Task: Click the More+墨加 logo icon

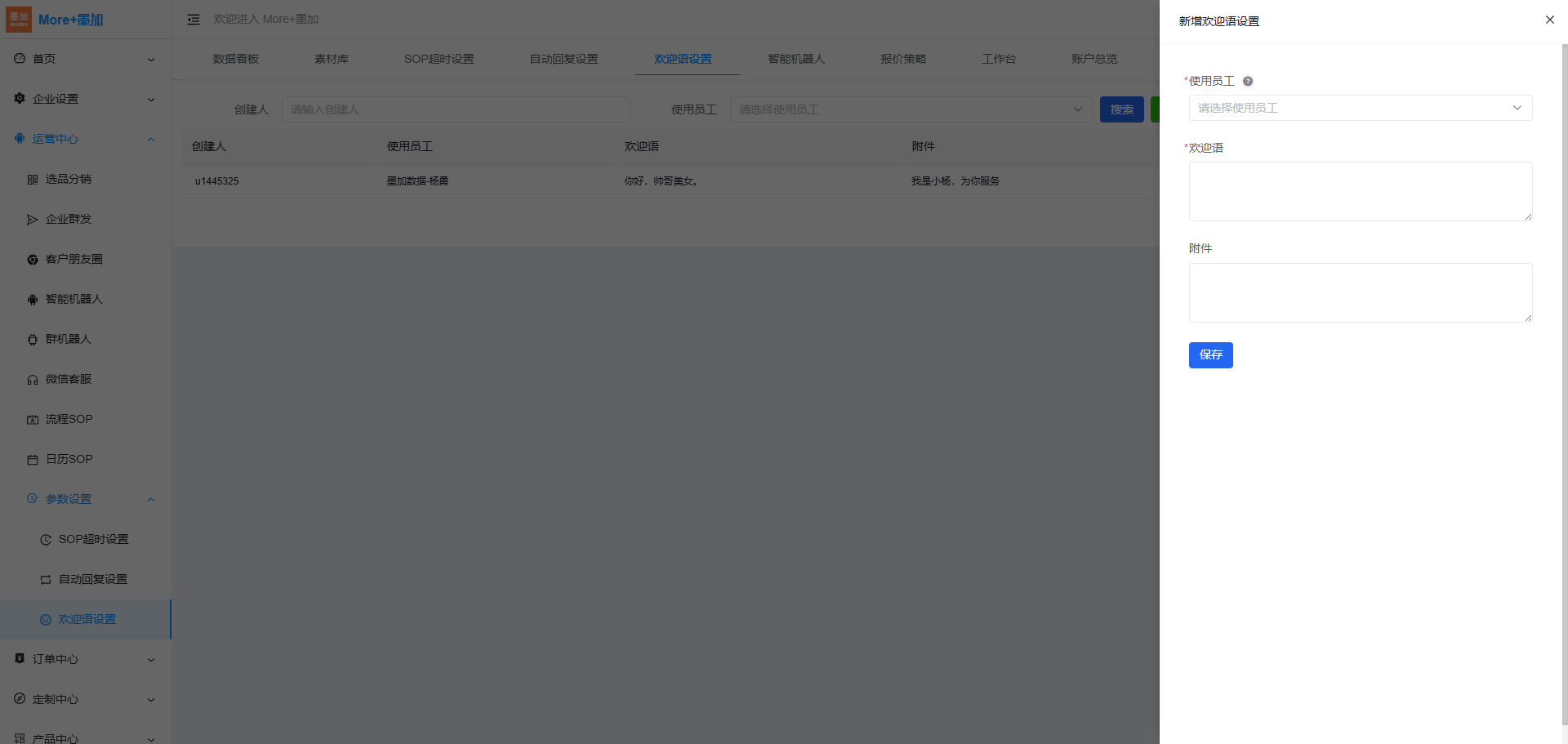Action: click(x=19, y=20)
